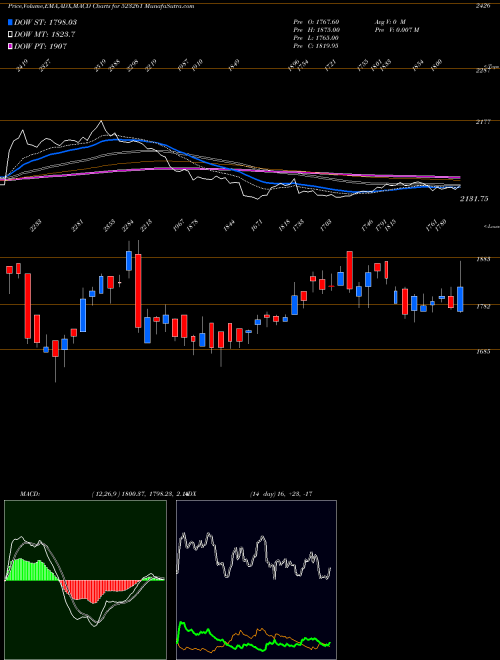Select the 'DOW ST: 1798.03' label
The height and width of the screenshot is (660, 500).
pyautogui.click(x=45, y=22)
